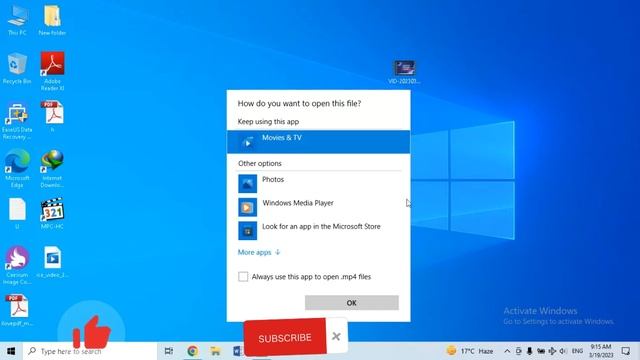This screenshot has height=360, width=640.
Task: Open weather widget showing 17°C Haze
Action: 470,351
